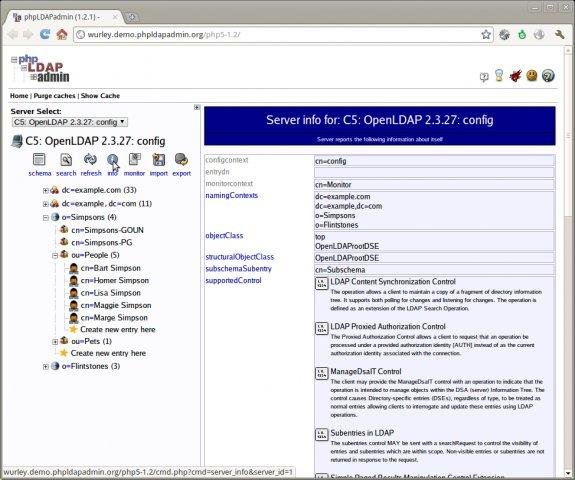Image resolution: width=575 pixels, height=480 pixels.
Task: Collapse the ou=People node
Action: coord(55,255)
